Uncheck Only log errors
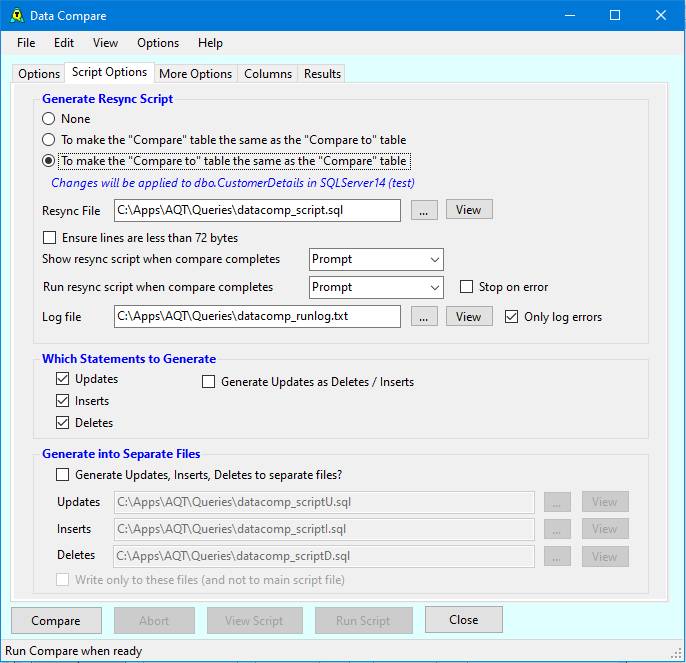 pos(553,317)
